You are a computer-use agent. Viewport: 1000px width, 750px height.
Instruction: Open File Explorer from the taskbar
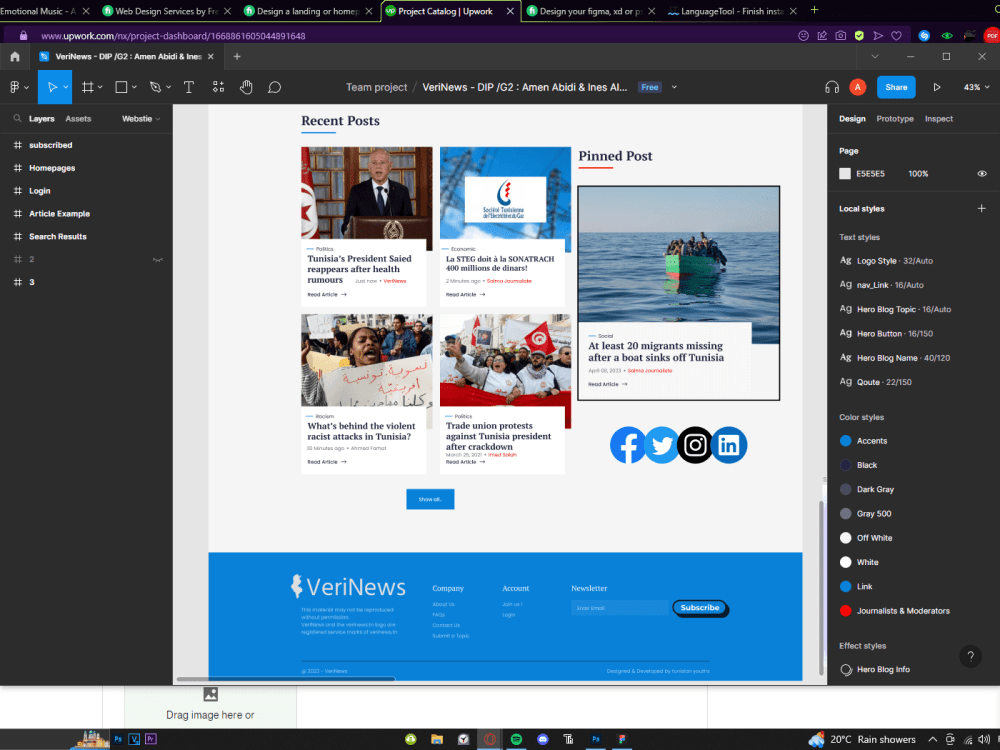(437, 739)
